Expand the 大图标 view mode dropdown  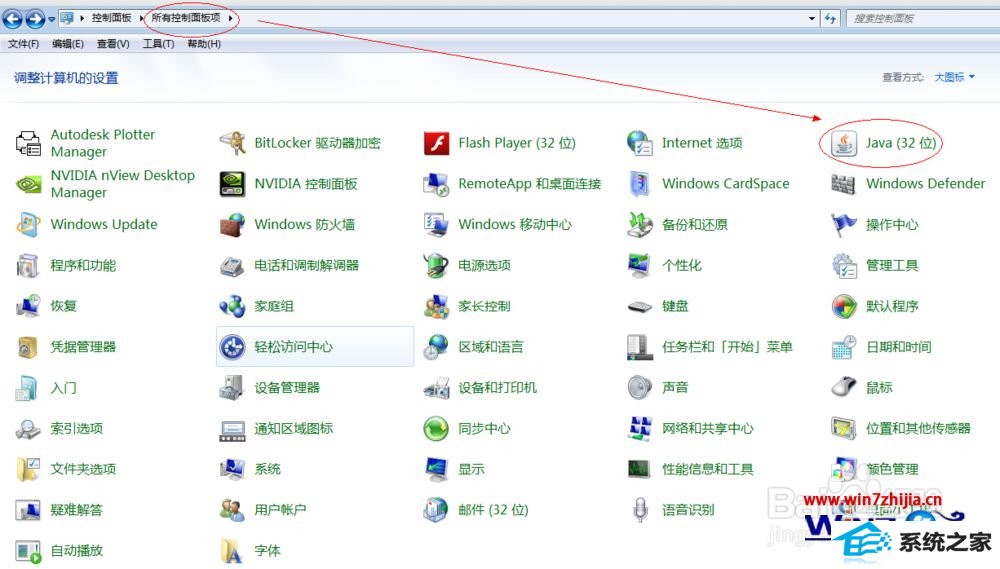[x=955, y=77]
